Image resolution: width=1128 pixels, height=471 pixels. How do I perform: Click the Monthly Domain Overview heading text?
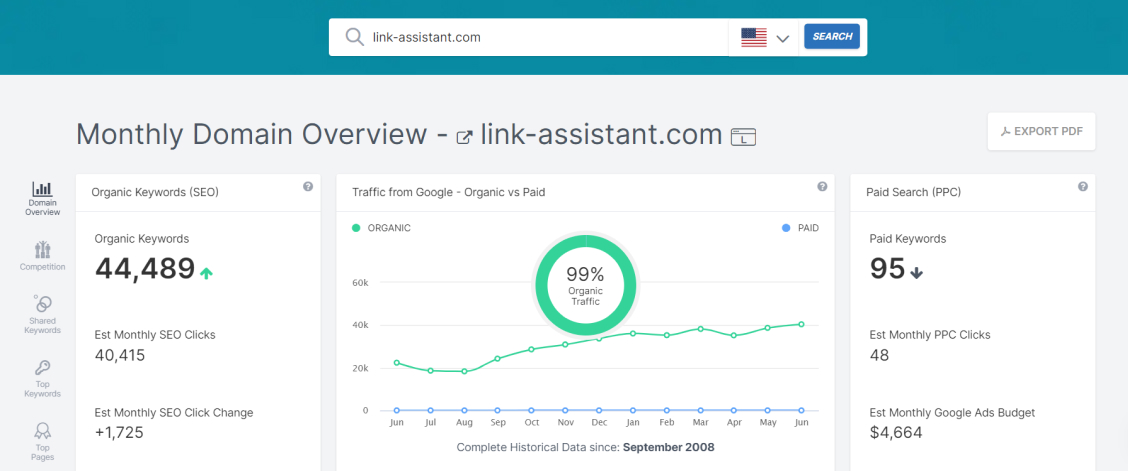[252, 134]
